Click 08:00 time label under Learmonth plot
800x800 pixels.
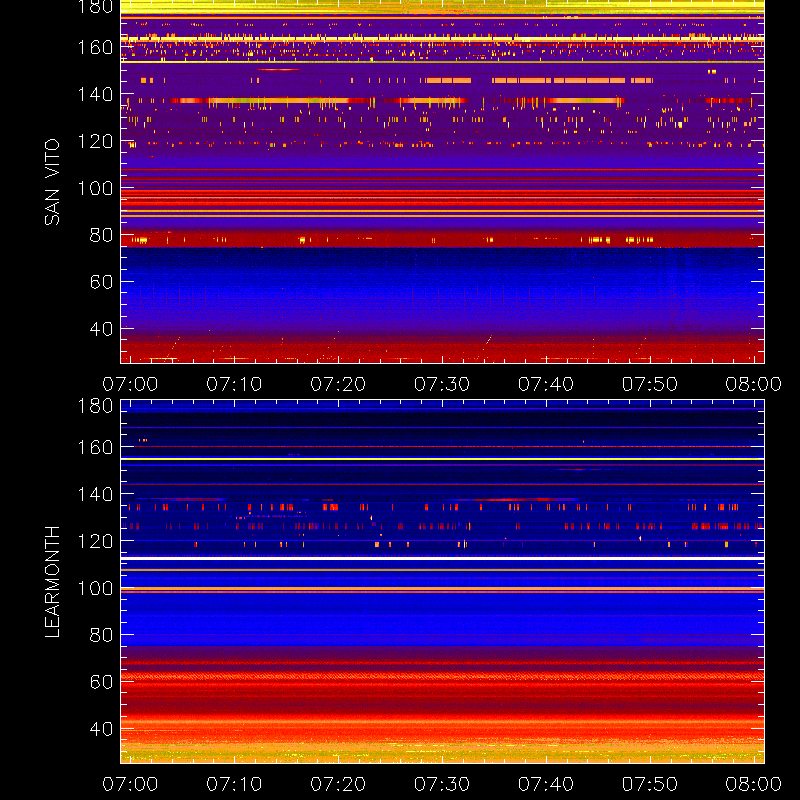(754, 784)
